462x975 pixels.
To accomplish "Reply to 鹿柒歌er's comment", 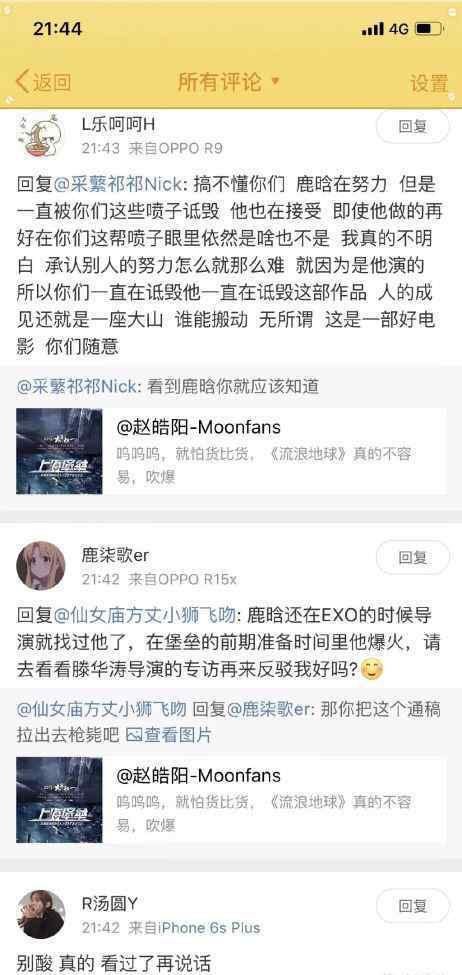I will 413,557.
